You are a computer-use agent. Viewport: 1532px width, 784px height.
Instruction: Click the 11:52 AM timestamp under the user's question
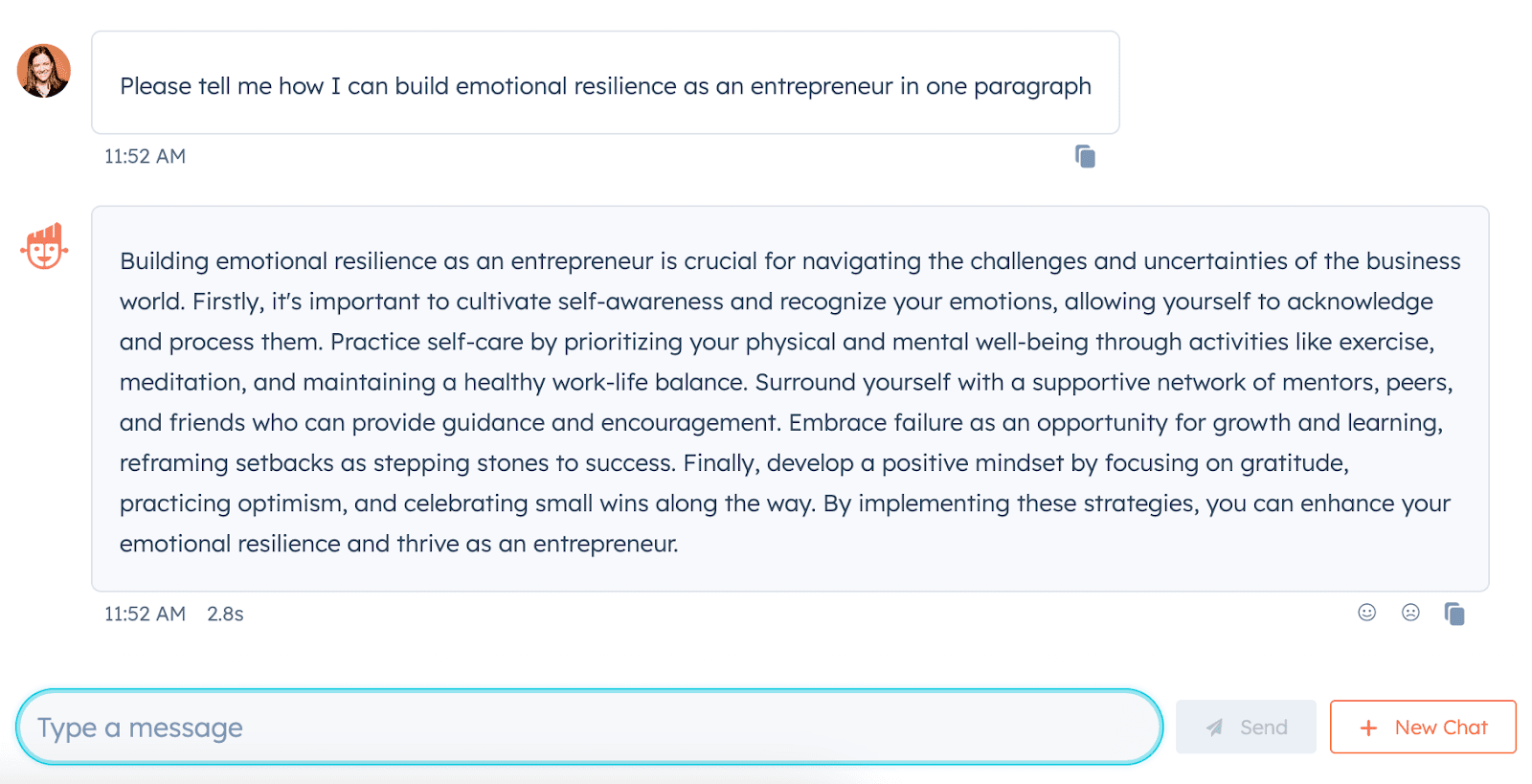tap(145, 156)
